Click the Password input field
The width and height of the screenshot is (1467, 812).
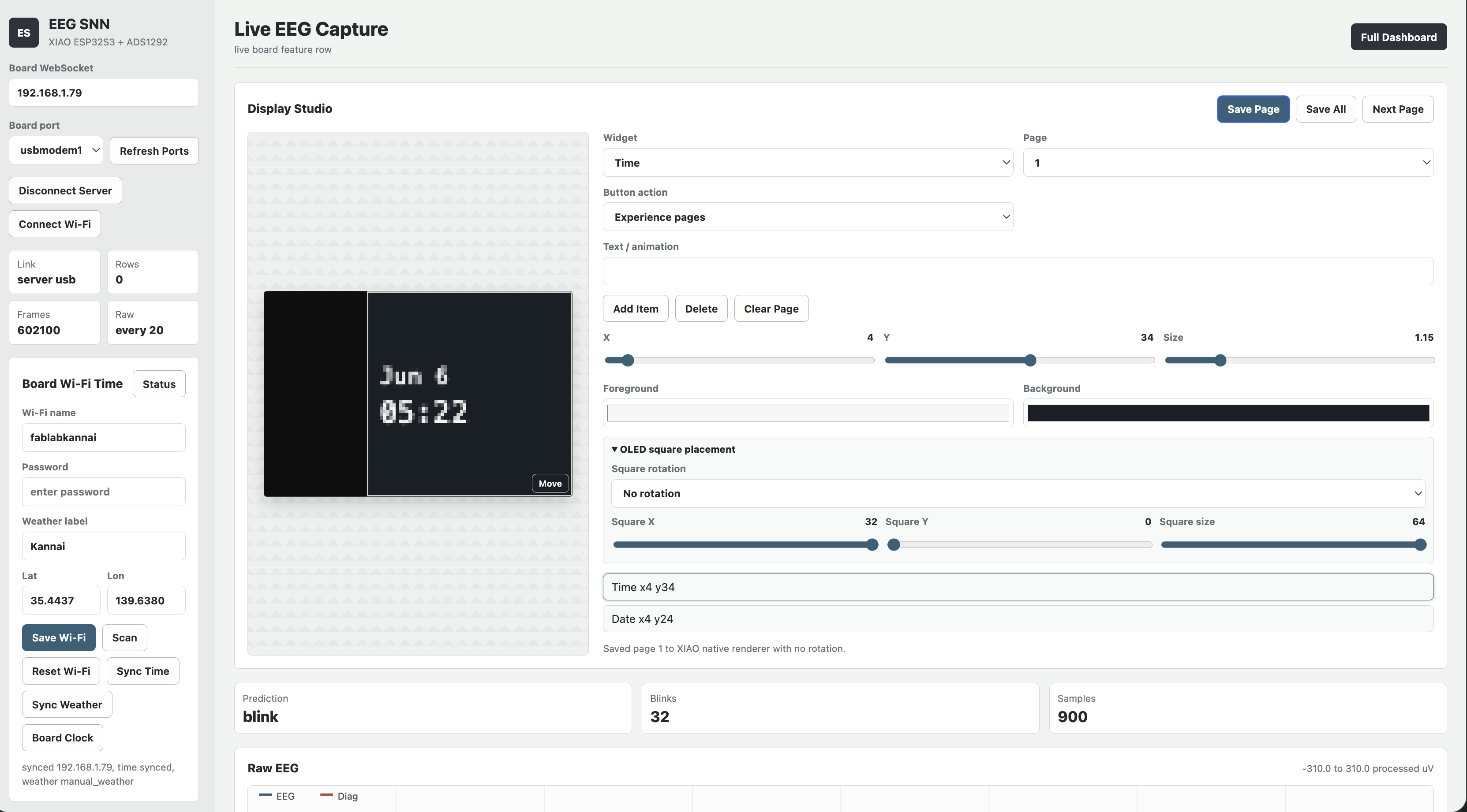click(104, 492)
